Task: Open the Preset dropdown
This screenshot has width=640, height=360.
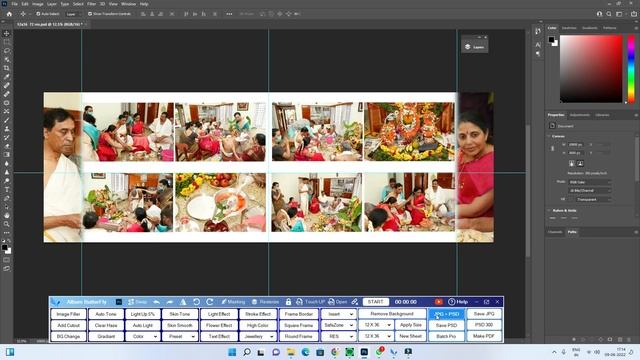Action: click(x=180, y=336)
